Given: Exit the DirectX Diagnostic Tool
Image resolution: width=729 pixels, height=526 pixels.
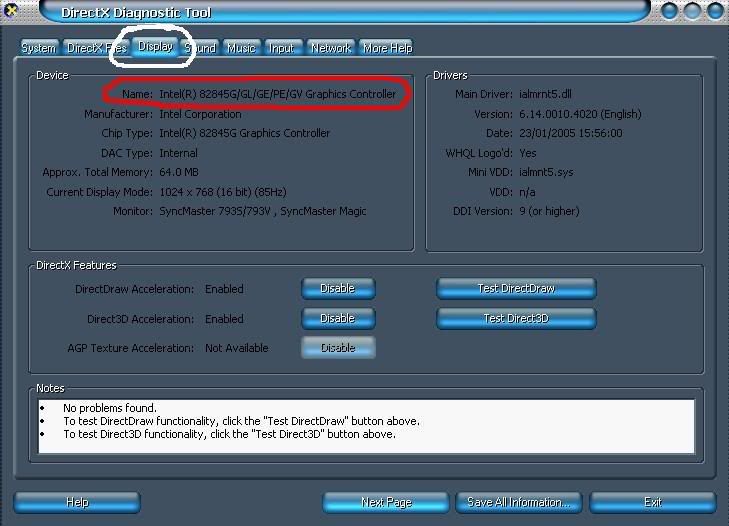Looking at the screenshot, I should tap(653, 502).
